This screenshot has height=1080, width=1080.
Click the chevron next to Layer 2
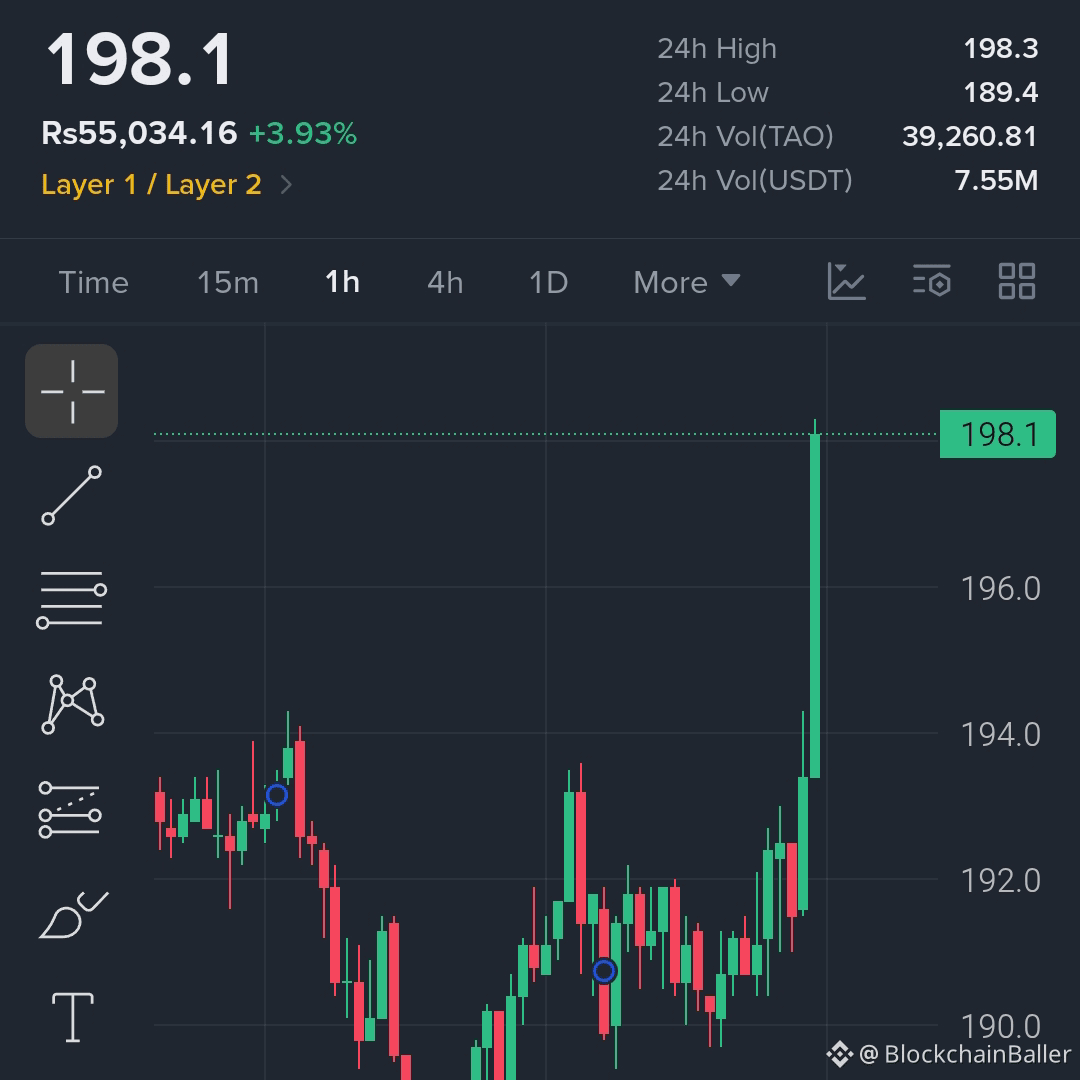point(287,185)
